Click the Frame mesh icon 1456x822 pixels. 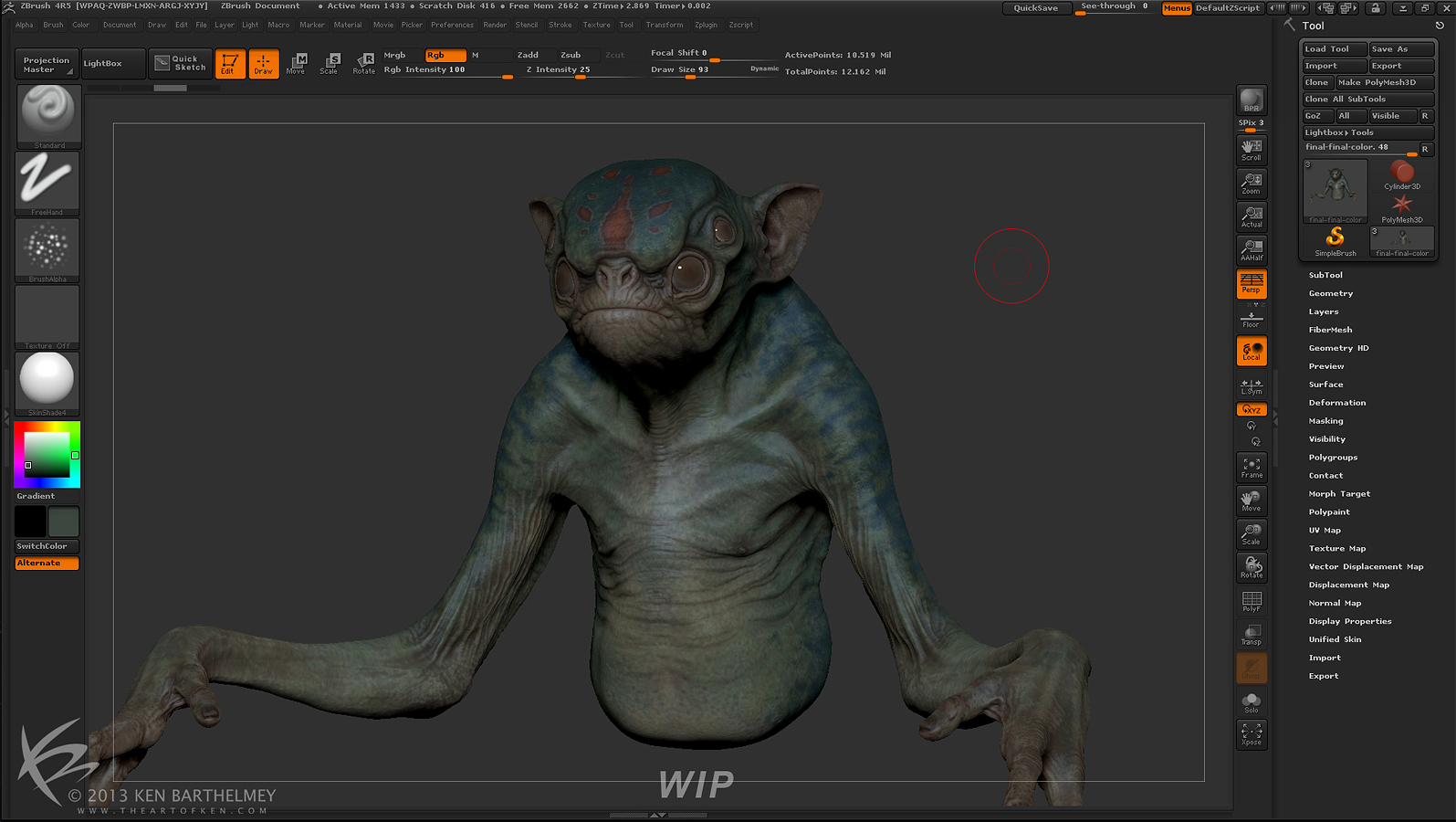pos(1252,468)
